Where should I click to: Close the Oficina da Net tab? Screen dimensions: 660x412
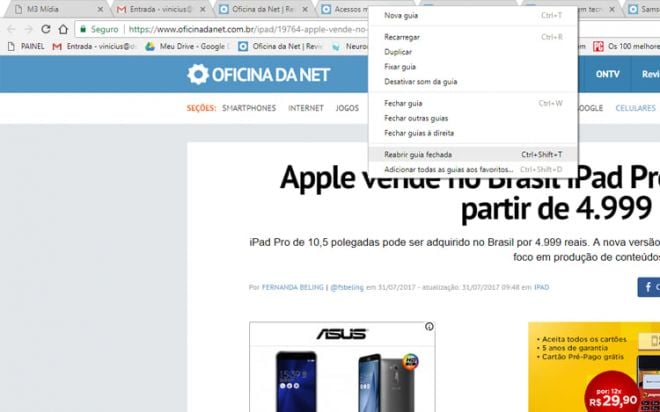305,9
